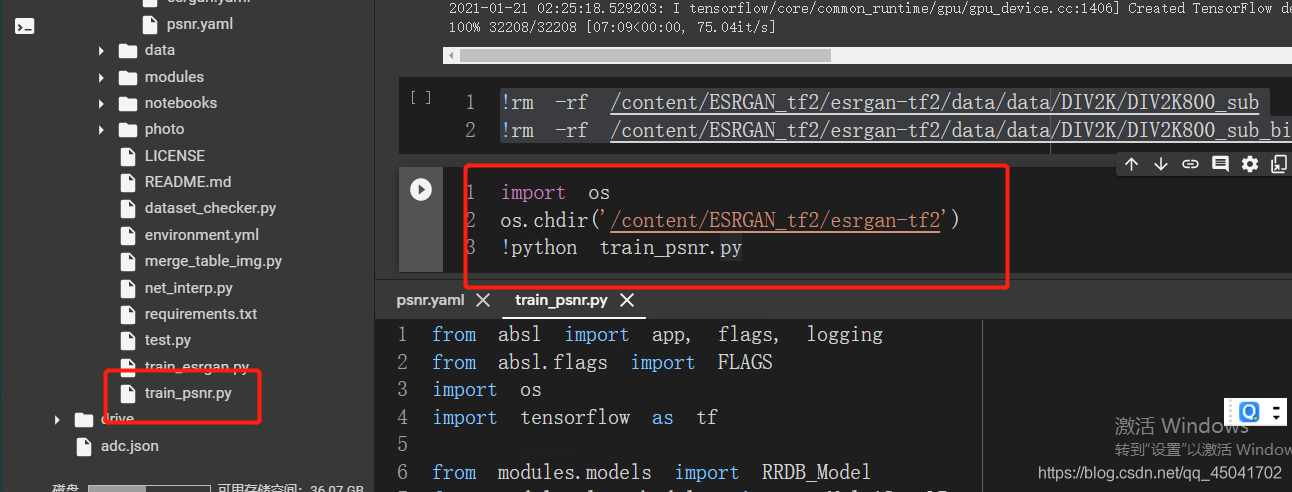Click the !python train_psnr.py line
Viewport: 1292px width, 492px height.
(x=621, y=247)
